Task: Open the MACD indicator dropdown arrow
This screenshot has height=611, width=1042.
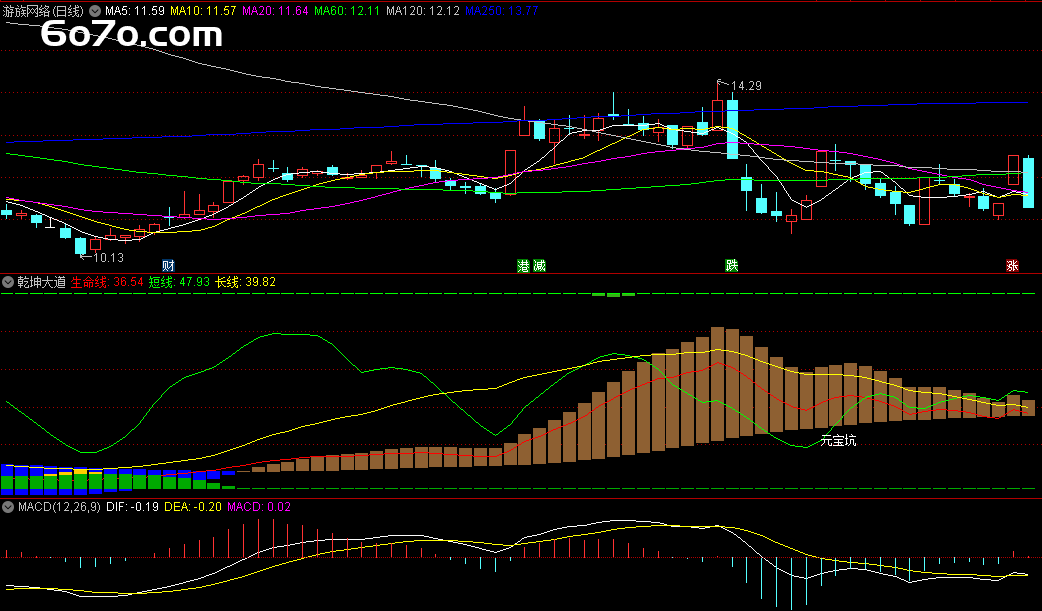Action: click(9, 507)
